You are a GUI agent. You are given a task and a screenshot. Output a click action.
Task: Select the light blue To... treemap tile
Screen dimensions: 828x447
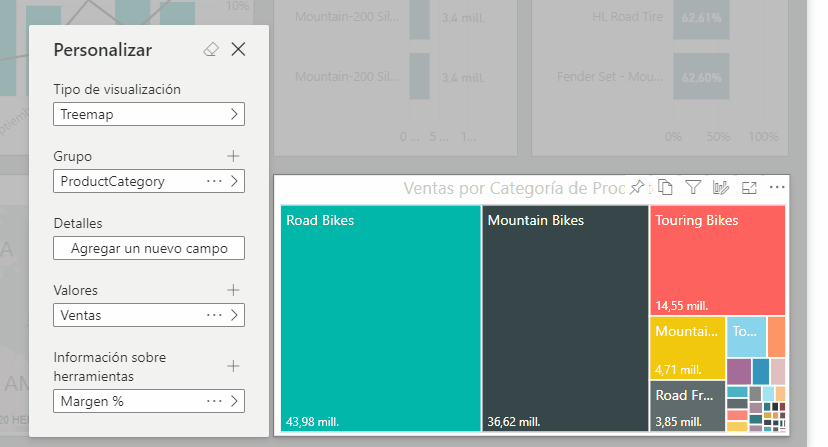[x=746, y=337]
